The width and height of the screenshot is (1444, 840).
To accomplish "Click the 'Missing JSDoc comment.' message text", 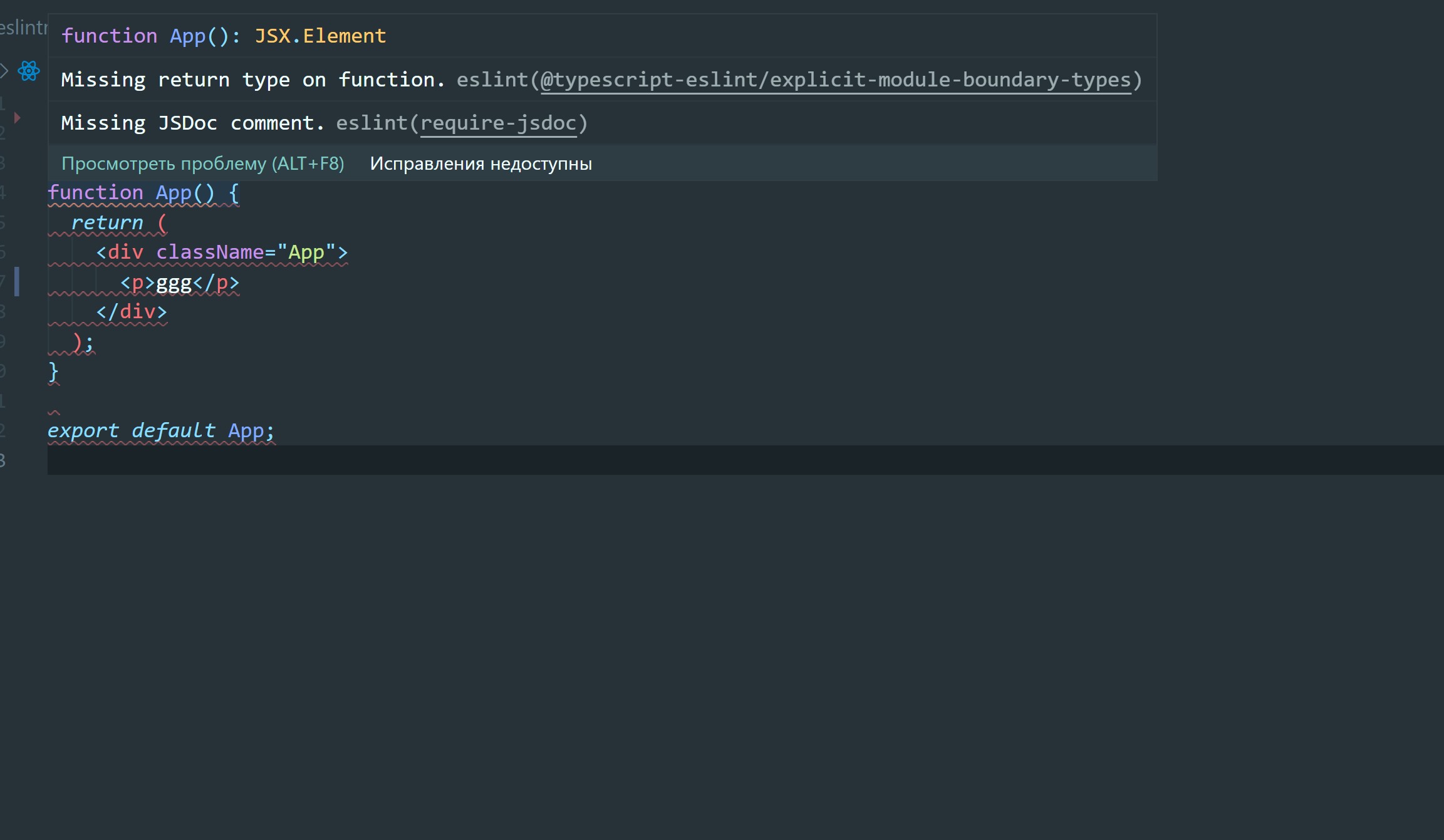I will tap(192, 123).
